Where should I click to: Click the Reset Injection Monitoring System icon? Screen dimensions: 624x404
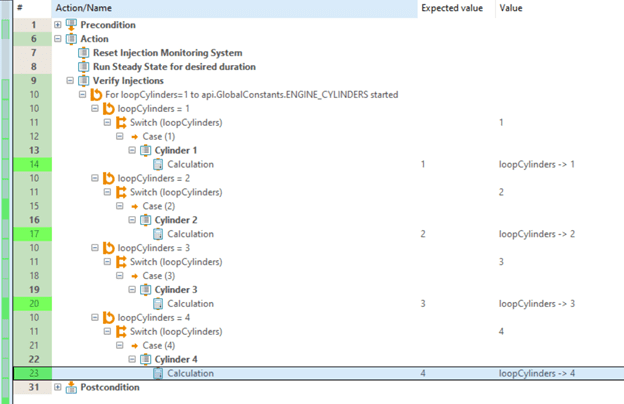click(x=84, y=53)
